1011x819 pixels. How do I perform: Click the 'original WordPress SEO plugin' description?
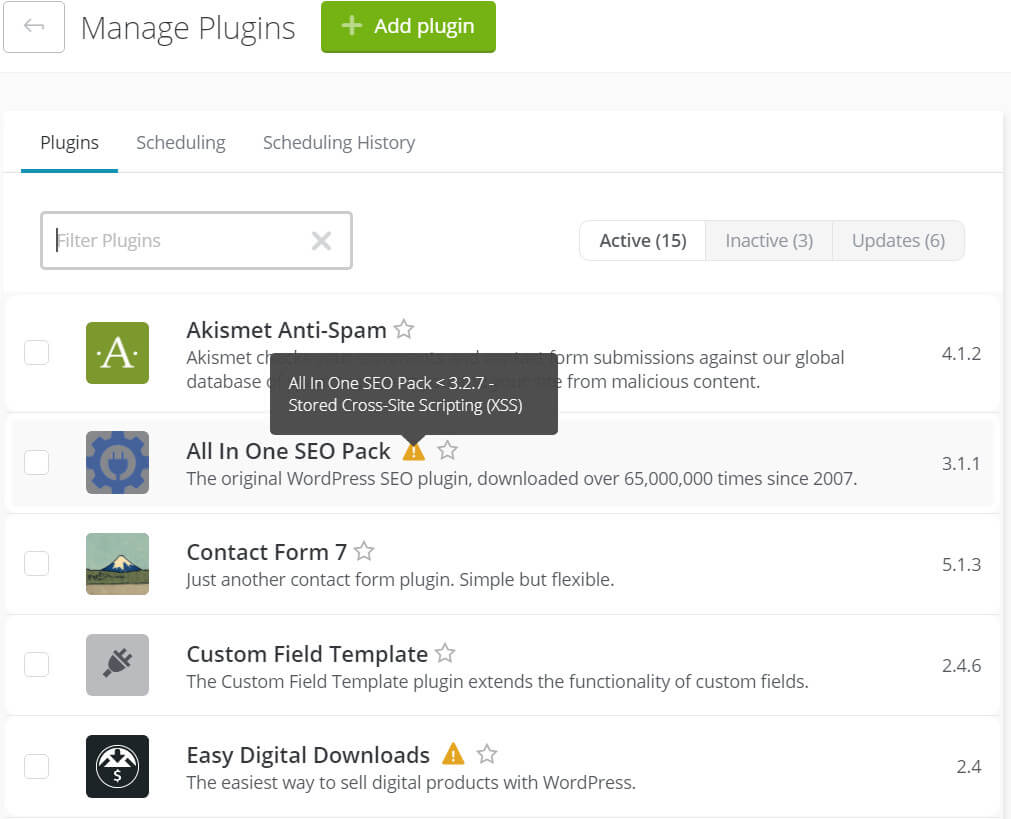(522, 479)
